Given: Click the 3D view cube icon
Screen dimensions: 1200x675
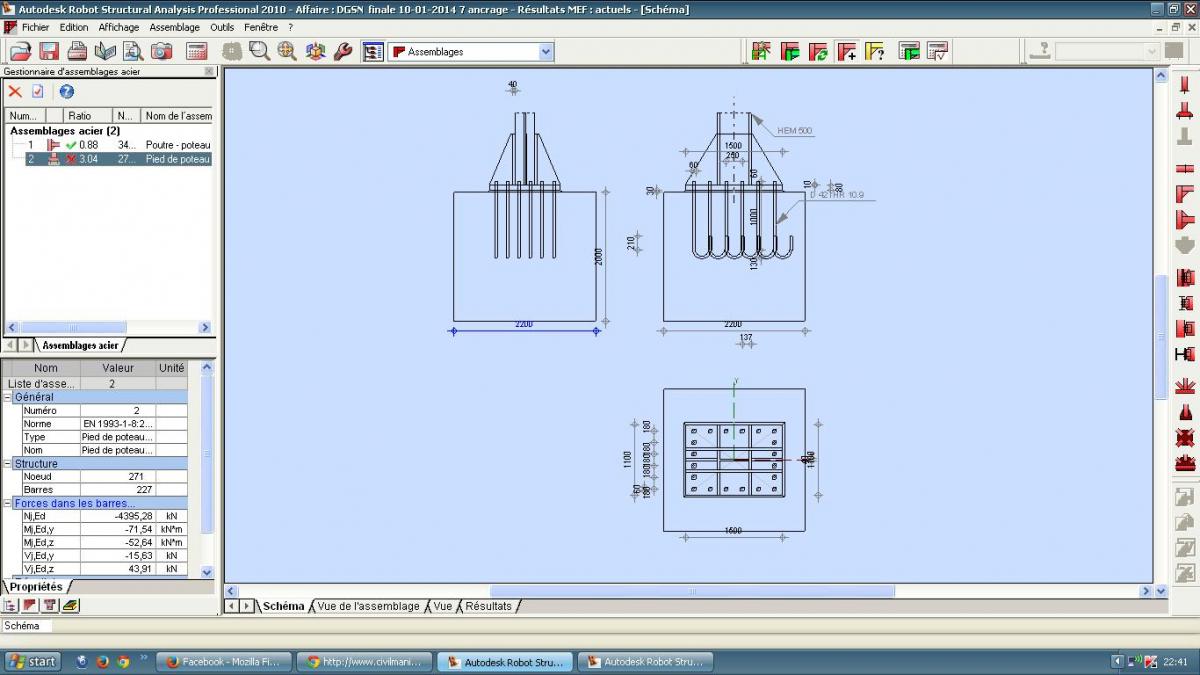Looking at the screenshot, I should click(316, 51).
